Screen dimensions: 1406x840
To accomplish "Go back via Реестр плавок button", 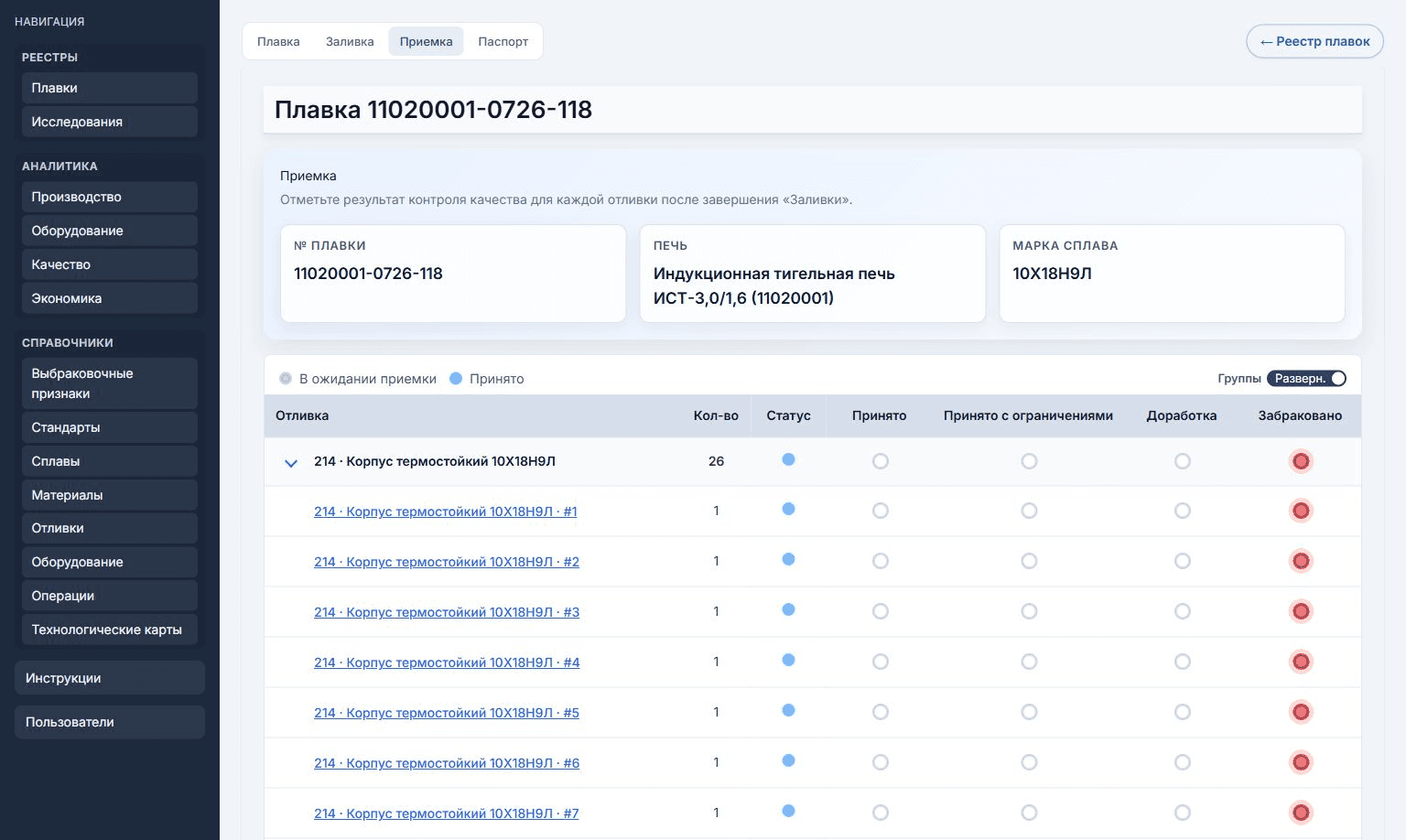I will [x=1314, y=41].
